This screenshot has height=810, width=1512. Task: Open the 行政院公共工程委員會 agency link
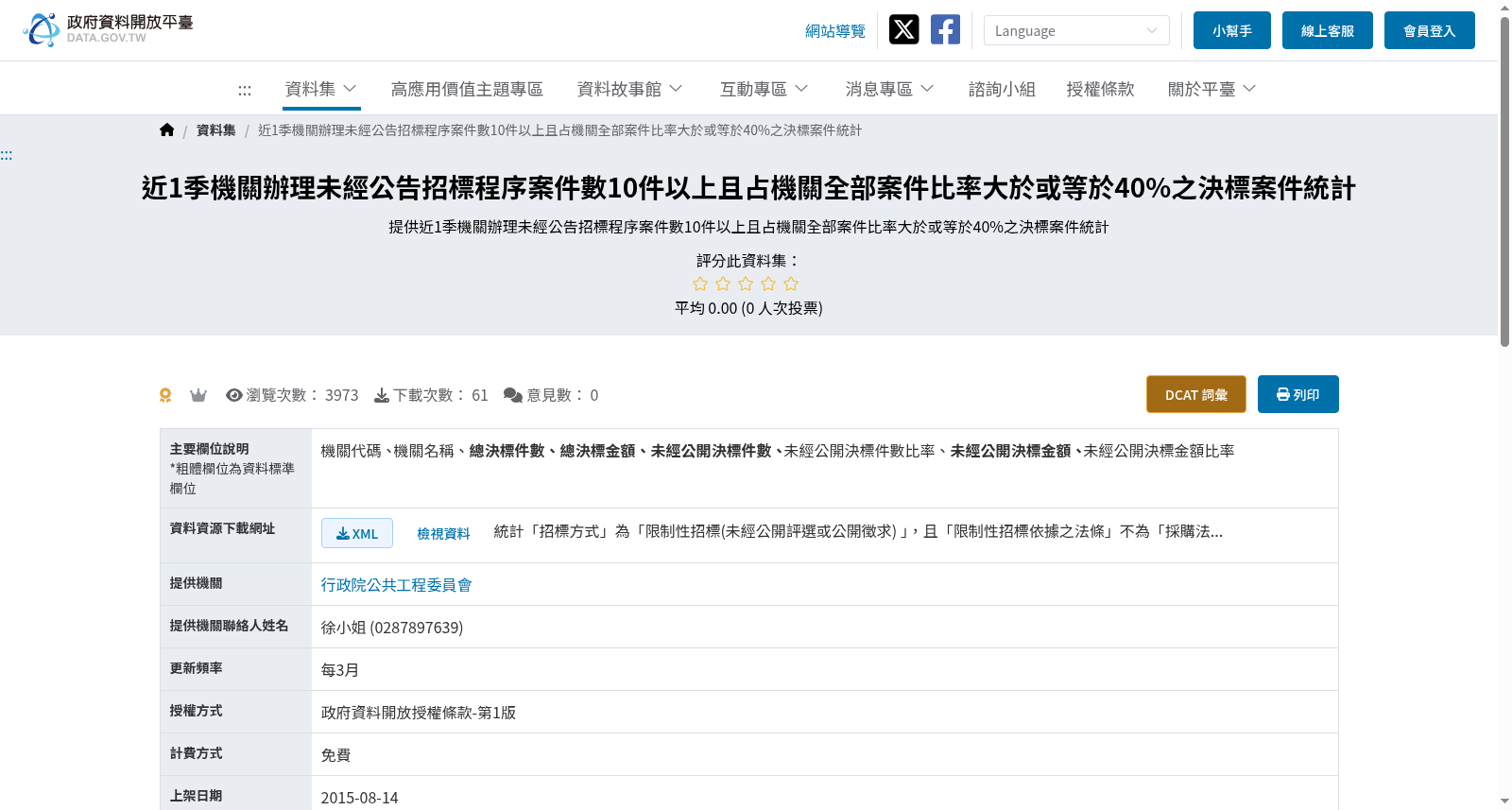click(x=396, y=585)
